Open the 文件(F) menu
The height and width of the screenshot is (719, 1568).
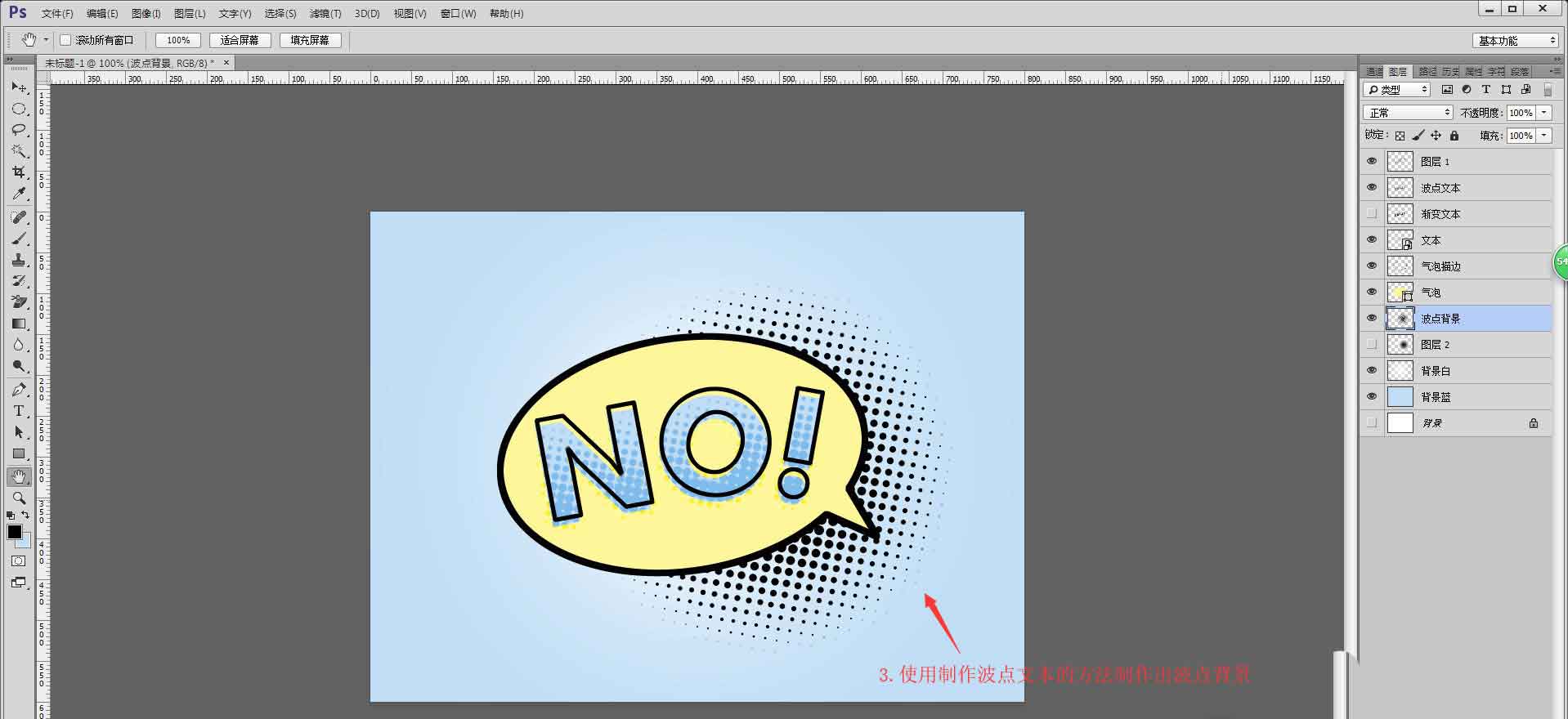pos(57,14)
